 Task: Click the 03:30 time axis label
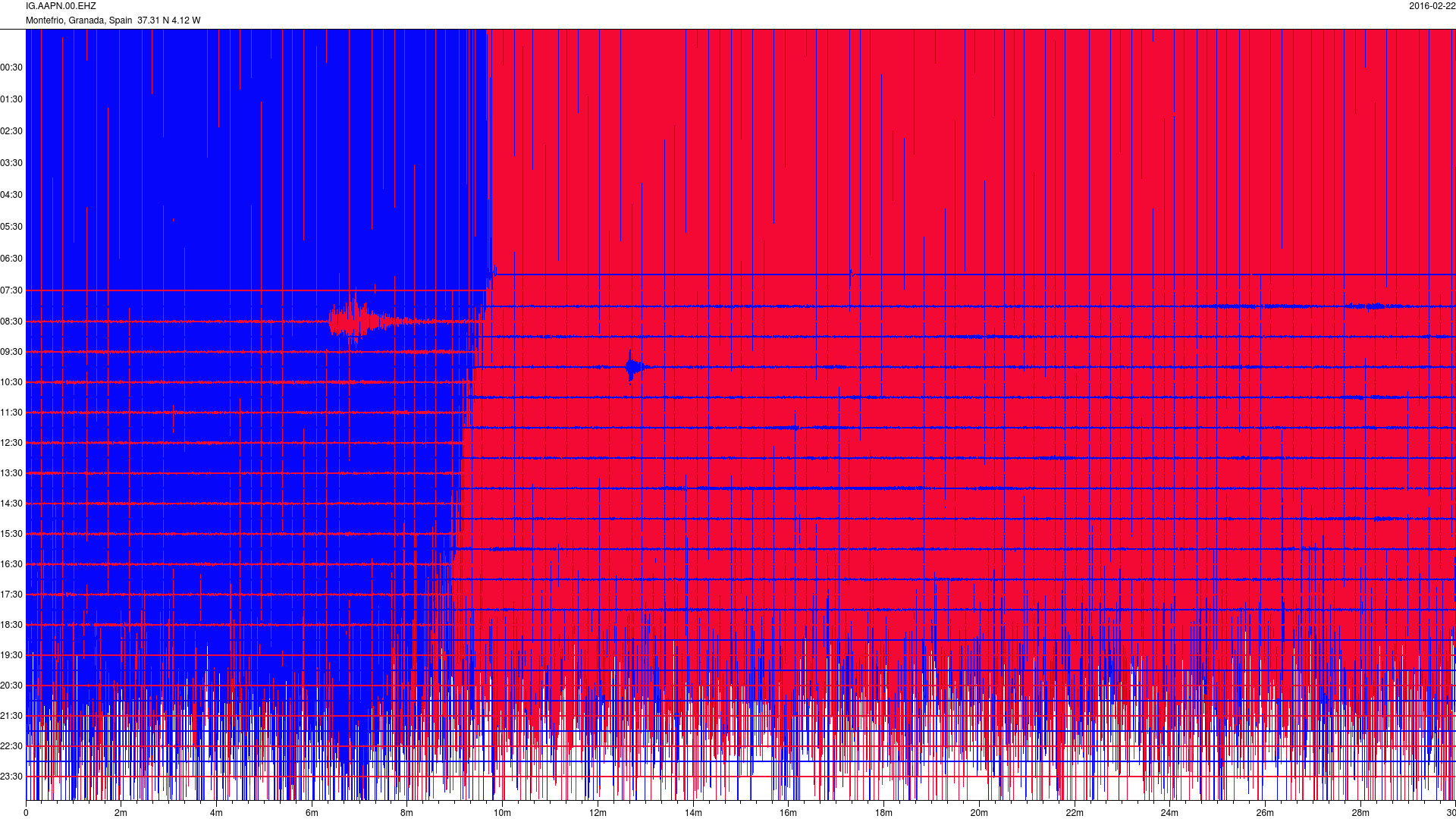click(11, 163)
